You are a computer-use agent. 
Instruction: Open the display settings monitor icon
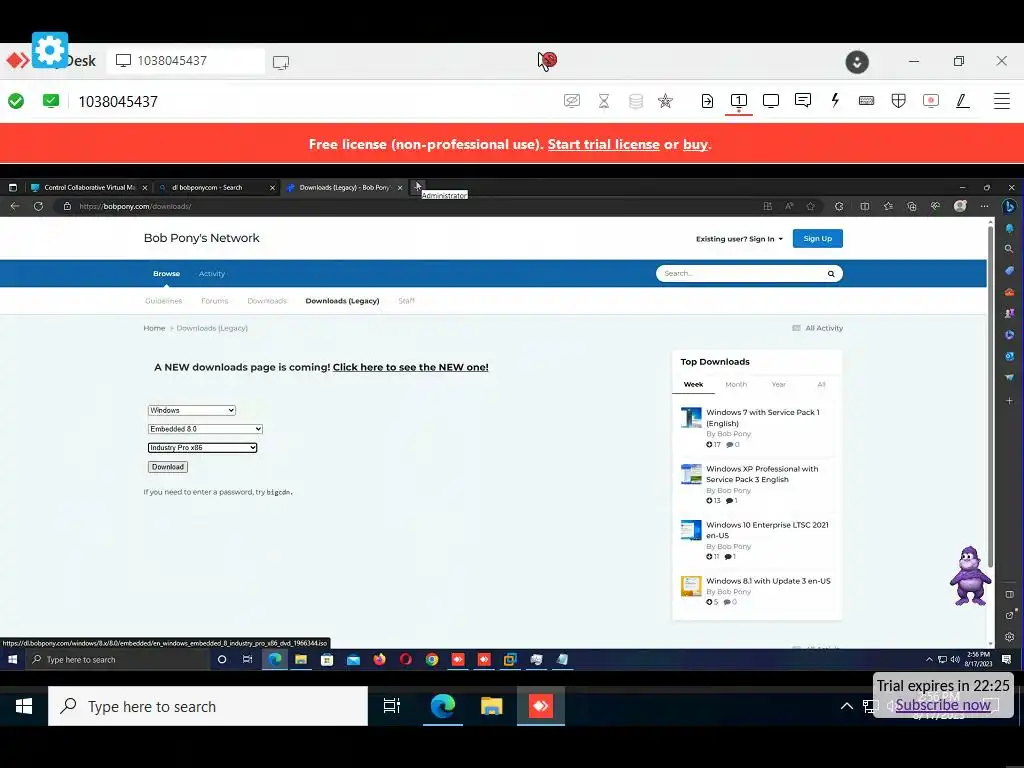coord(771,101)
